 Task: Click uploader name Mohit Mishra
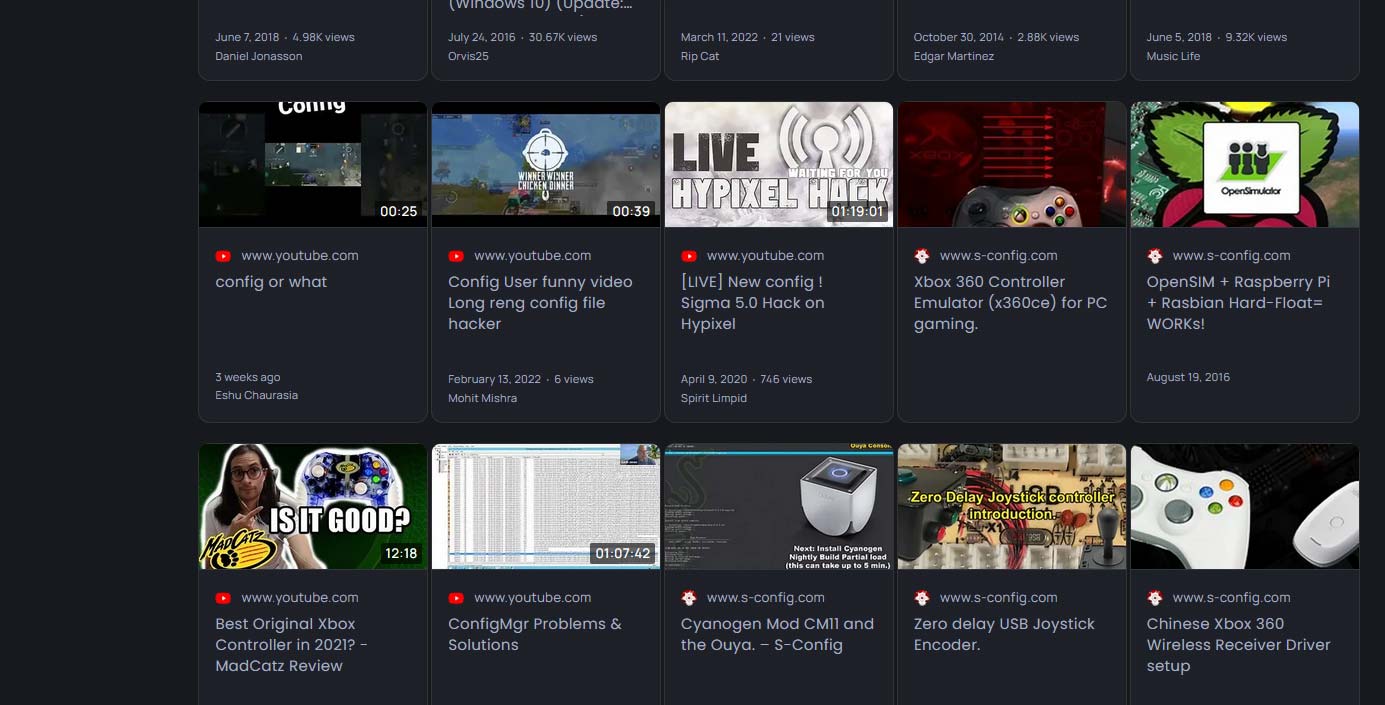482,398
